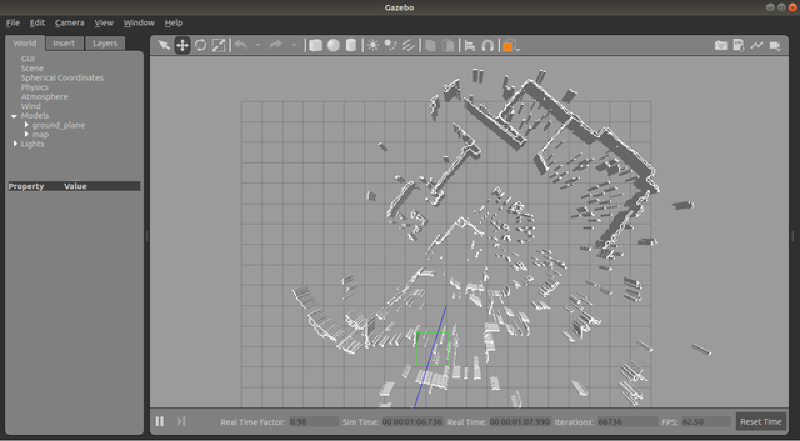Switch to the Insert tab

point(64,43)
